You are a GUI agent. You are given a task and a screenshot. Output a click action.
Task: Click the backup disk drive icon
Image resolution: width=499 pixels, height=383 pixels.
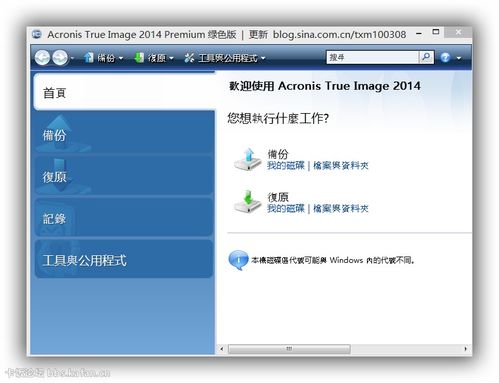(248, 160)
